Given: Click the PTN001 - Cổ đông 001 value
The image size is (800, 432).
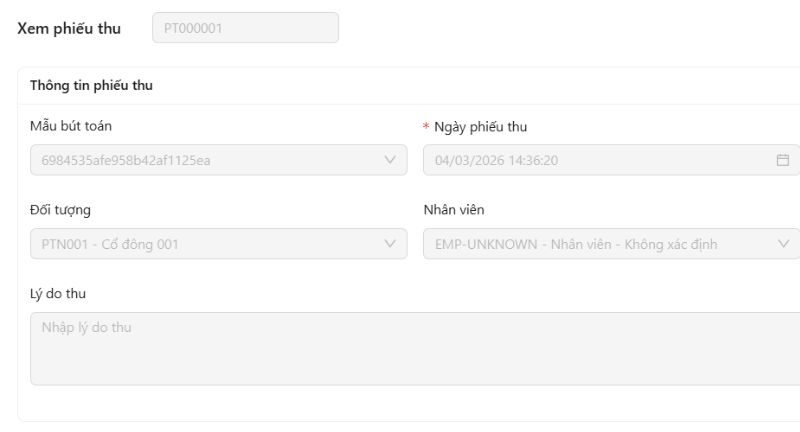Looking at the screenshot, I should 110,244.
